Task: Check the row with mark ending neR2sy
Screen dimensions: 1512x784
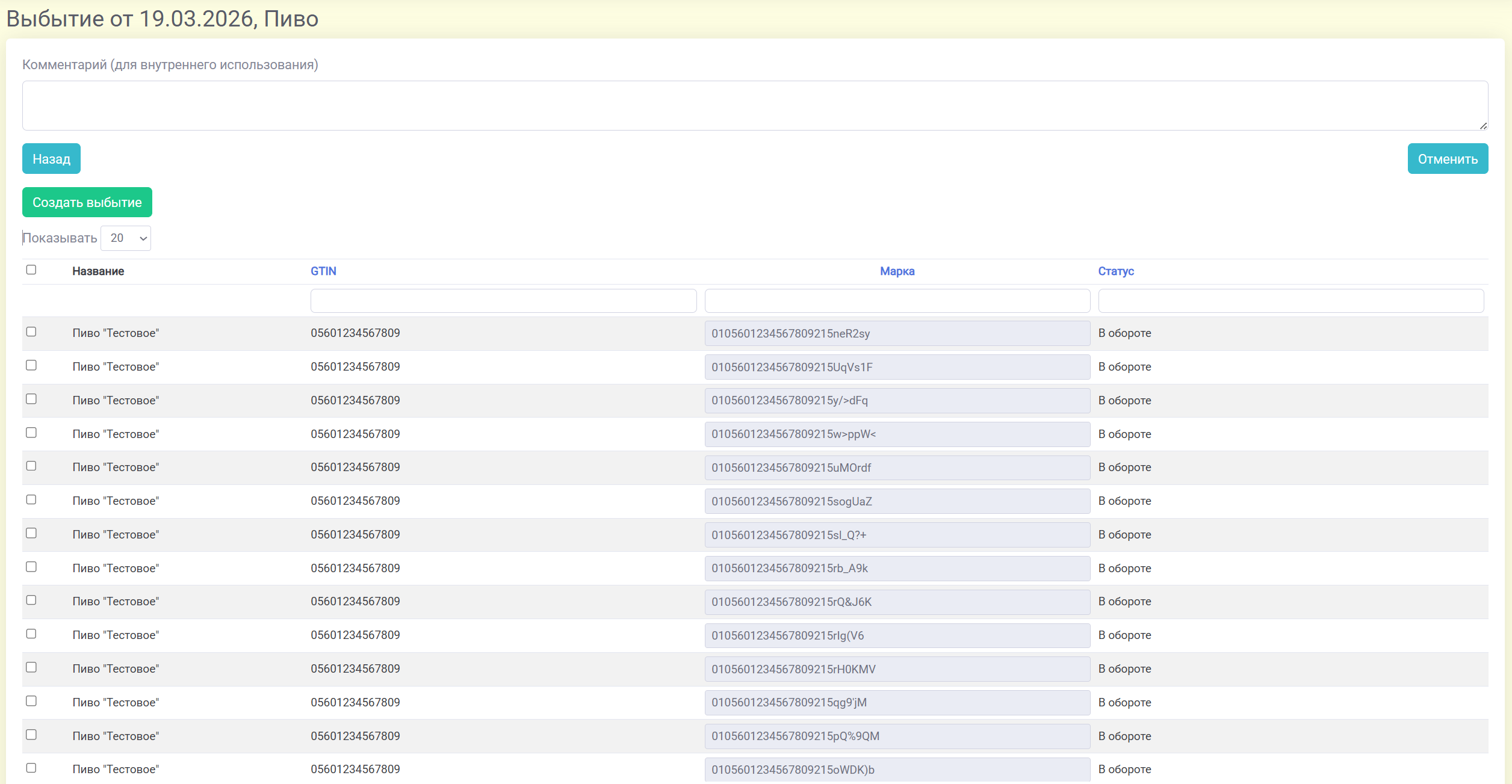Action: point(31,332)
